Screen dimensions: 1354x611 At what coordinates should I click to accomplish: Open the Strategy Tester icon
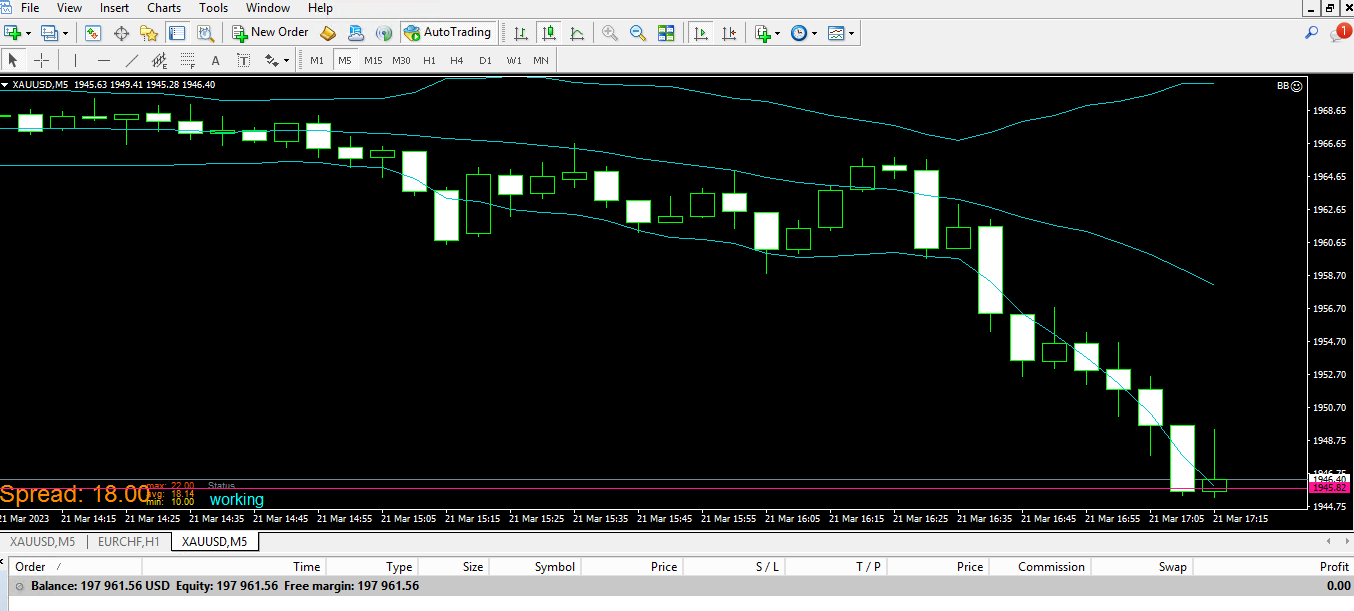[x=205, y=33]
